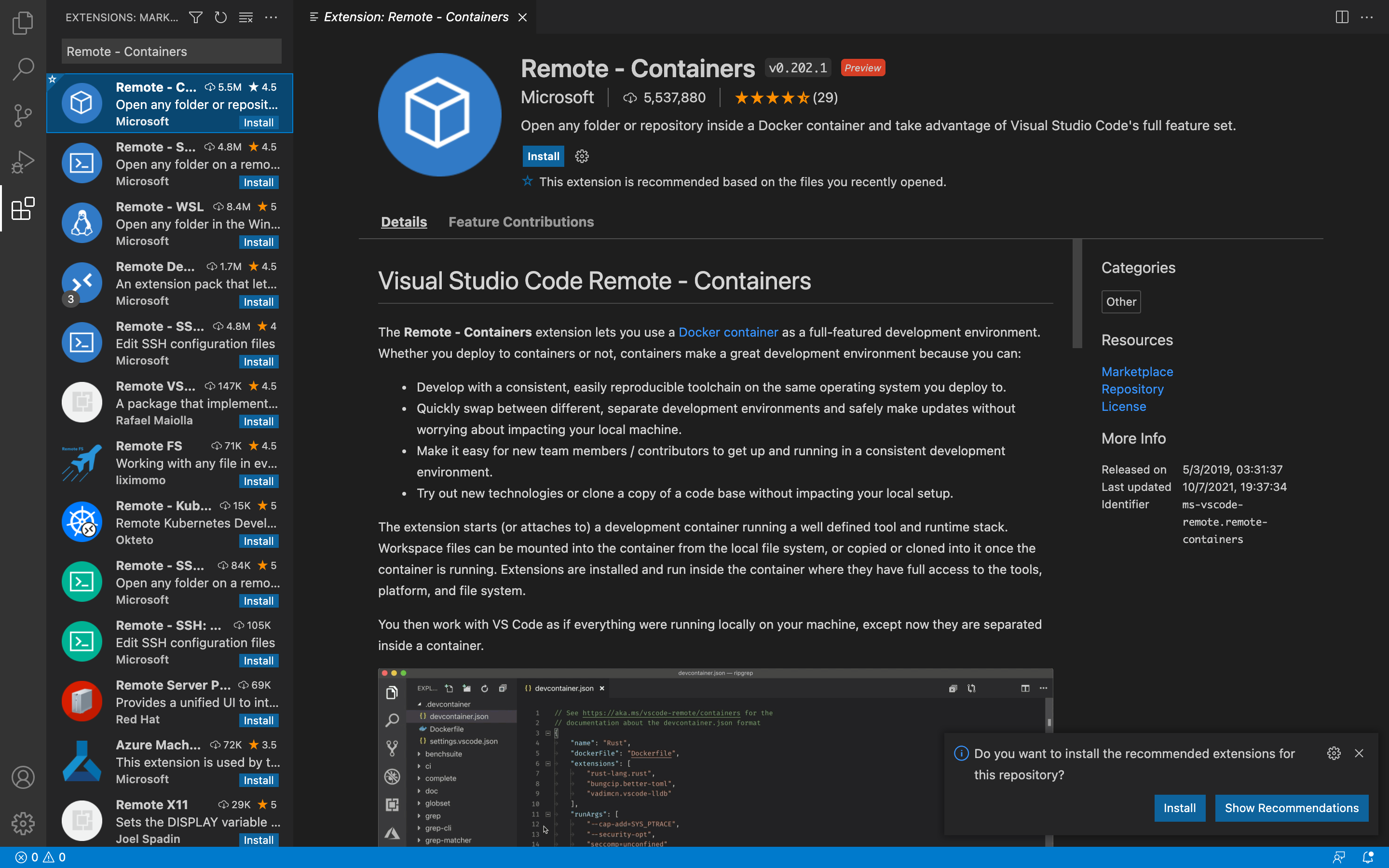Screen dimensions: 1389x868
Task: Install Remote - Kubernetes by Okteto
Action: tap(259, 541)
